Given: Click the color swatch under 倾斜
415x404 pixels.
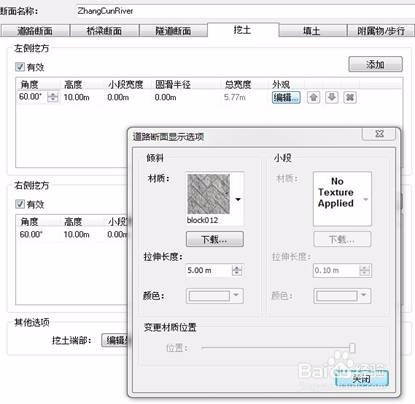Looking at the screenshot, I should tap(209, 296).
